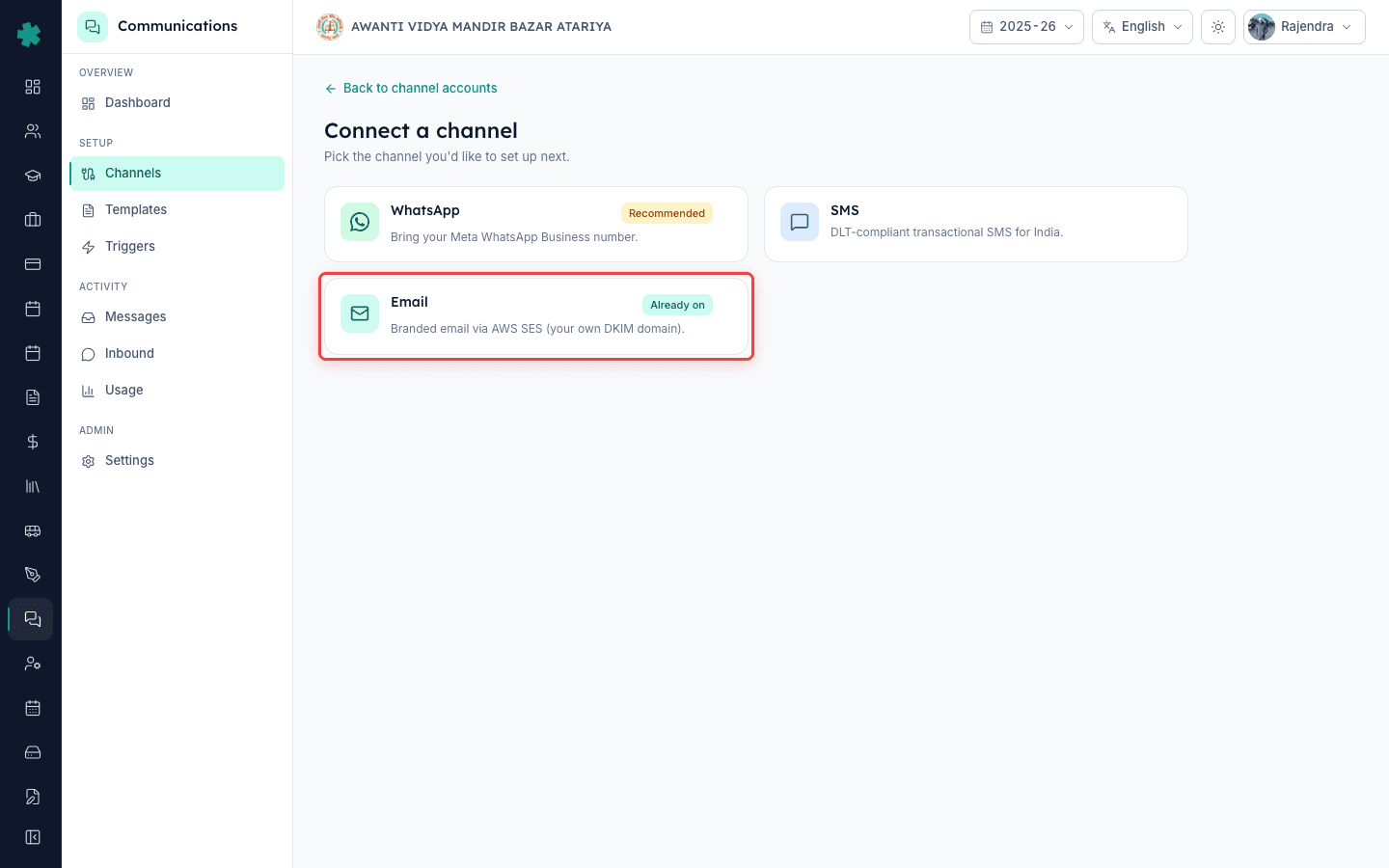Click the text 'Pick the channel you'd like to set up next.'
1389x868 pixels.
click(x=447, y=156)
